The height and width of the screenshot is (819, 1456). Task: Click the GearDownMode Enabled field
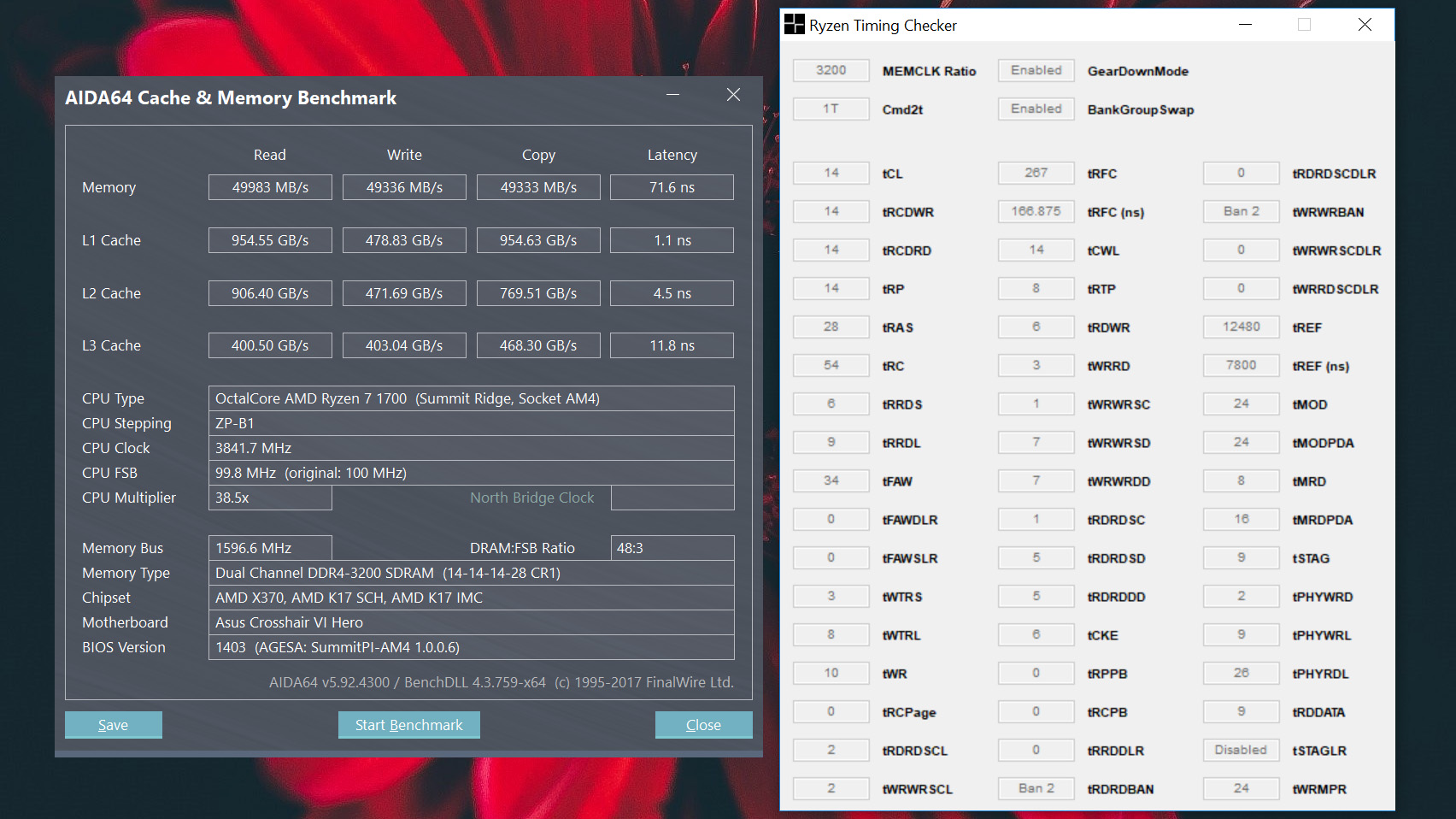(x=1036, y=70)
